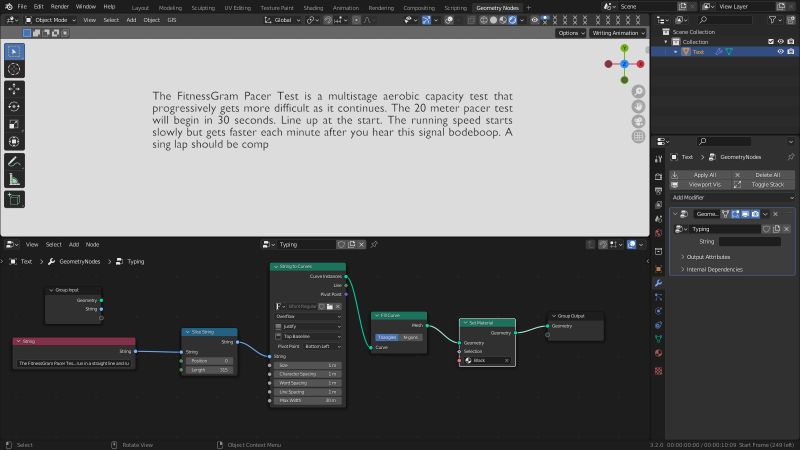Open the Scene properties tab

click(658, 219)
